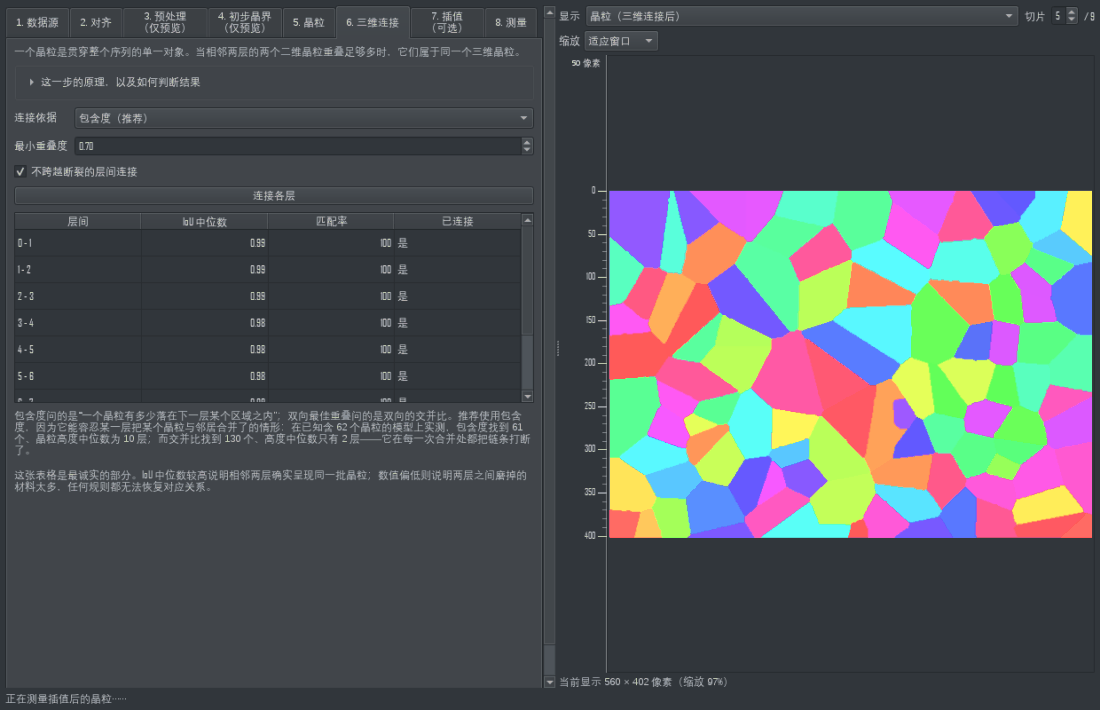Open the 连接依据 dropdown
Viewport: 1100px width, 710px height.
pyautogui.click(x=304, y=118)
